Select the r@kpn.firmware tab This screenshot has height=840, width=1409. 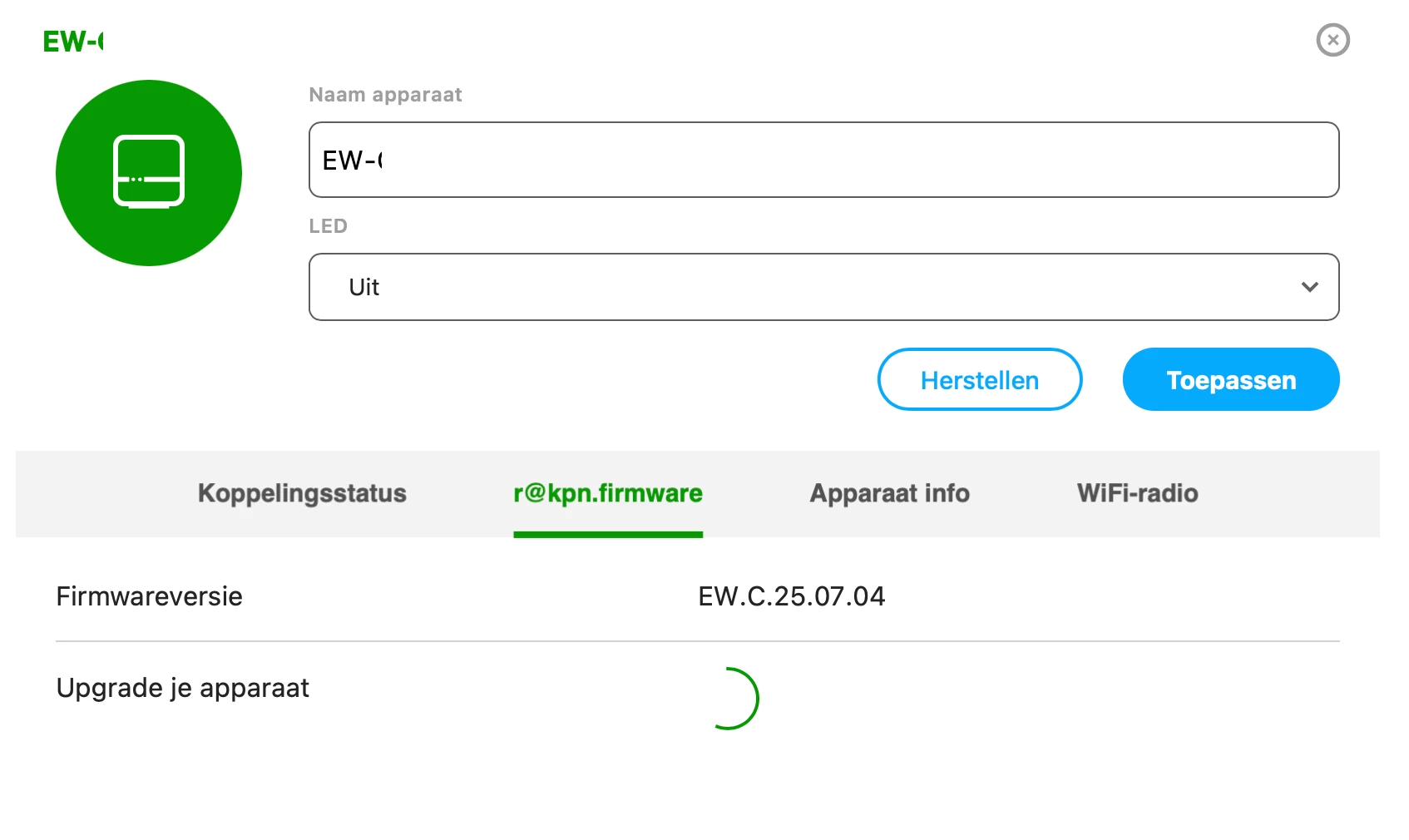[608, 493]
